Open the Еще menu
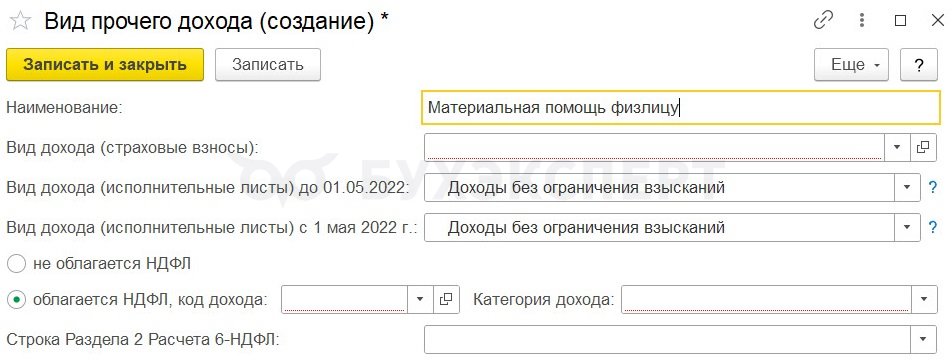Viewport: 952px width, 362px height. tap(852, 65)
